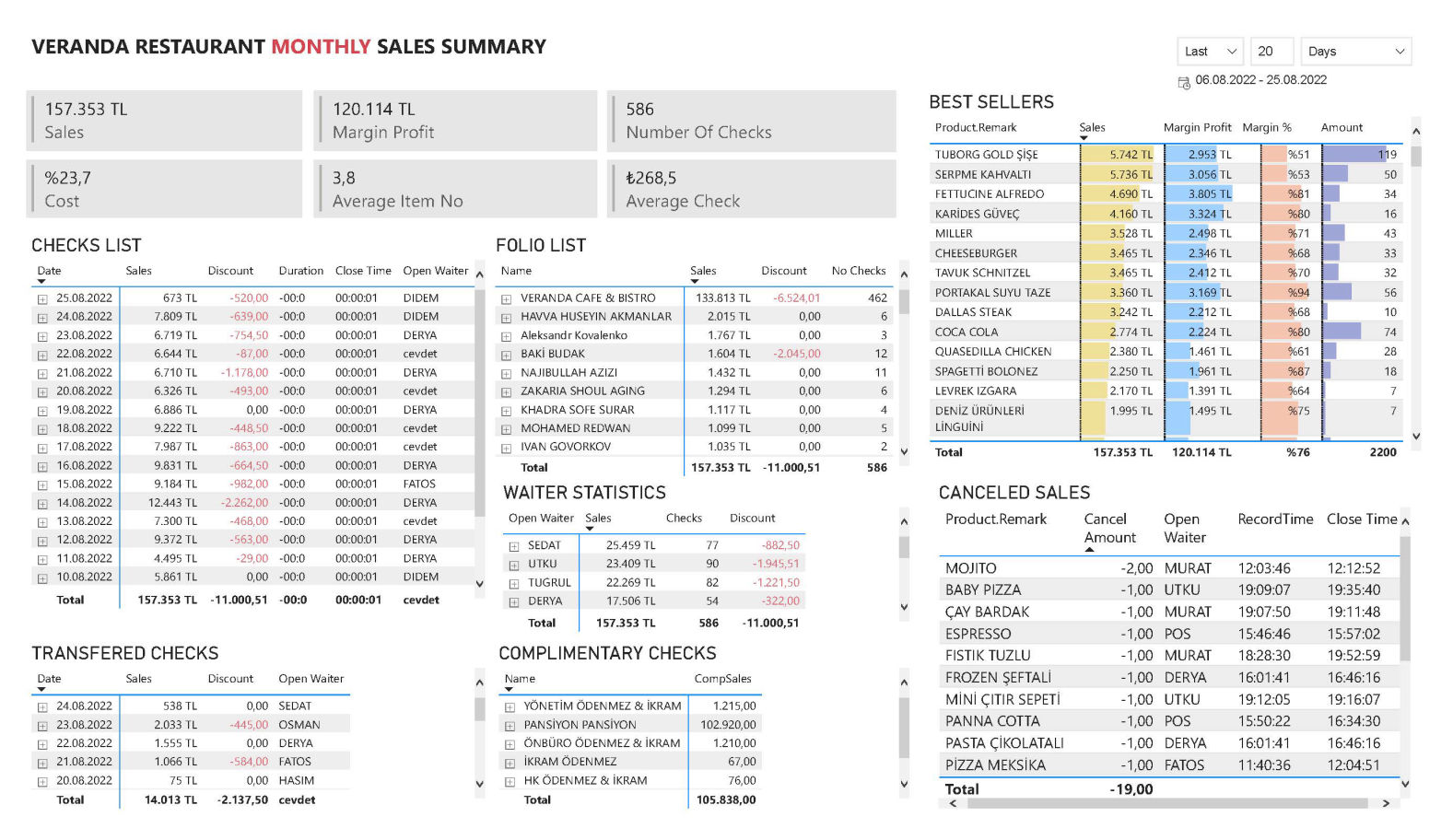Sort Best Sellers by Amount header

(1342, 127)
